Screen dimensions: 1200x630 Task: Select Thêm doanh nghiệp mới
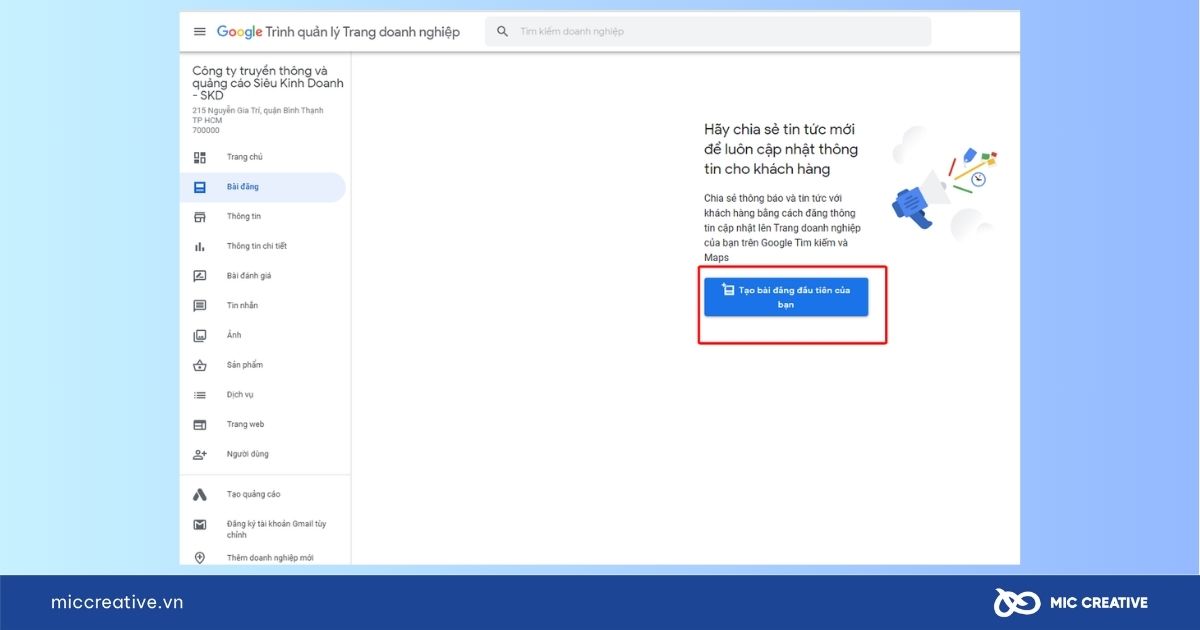[263, 558]
